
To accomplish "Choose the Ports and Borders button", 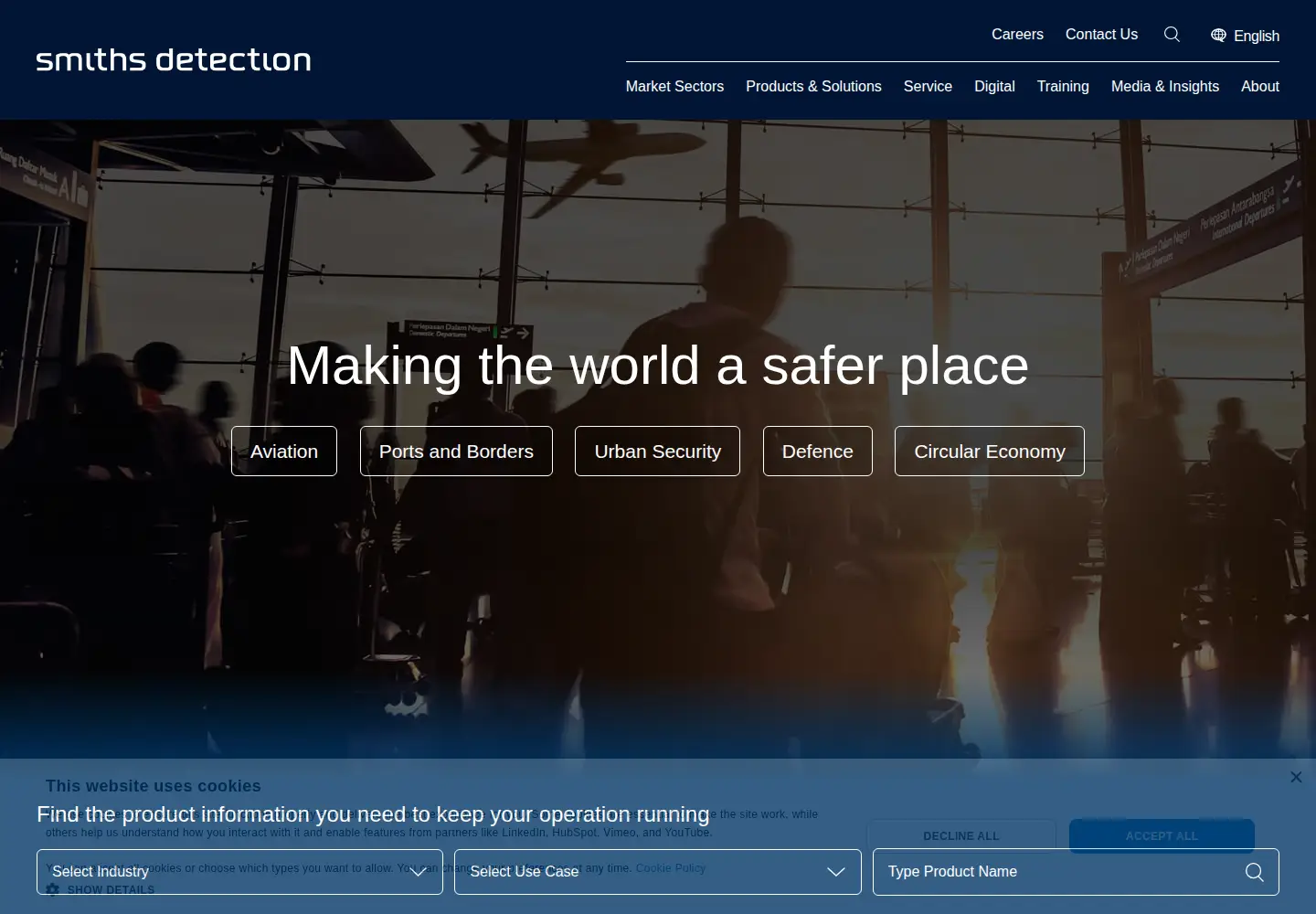I will click(456, 452).
